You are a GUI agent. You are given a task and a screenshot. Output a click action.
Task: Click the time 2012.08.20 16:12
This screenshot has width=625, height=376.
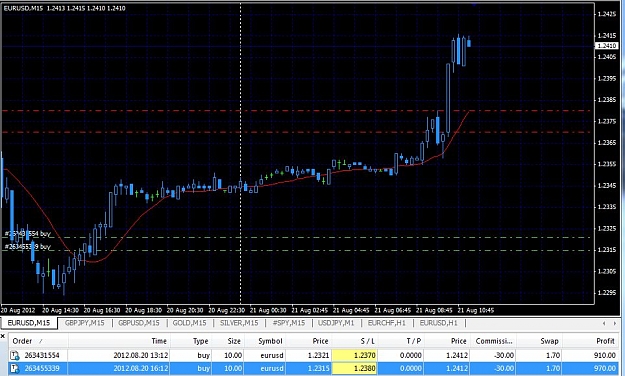click(141, 368)
